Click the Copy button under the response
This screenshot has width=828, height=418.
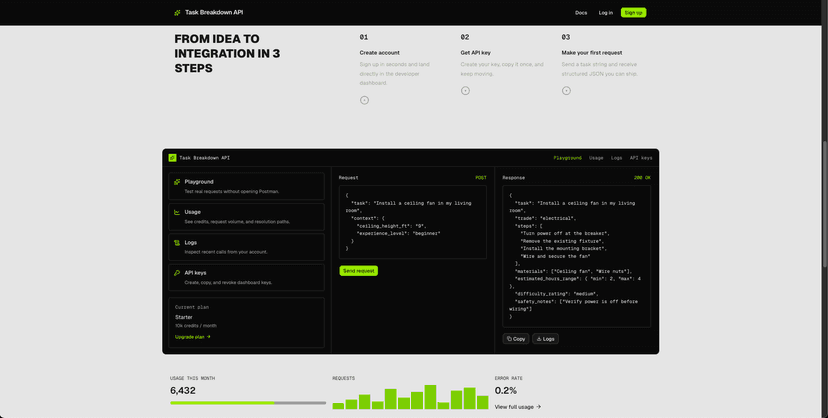coord(516,339)
